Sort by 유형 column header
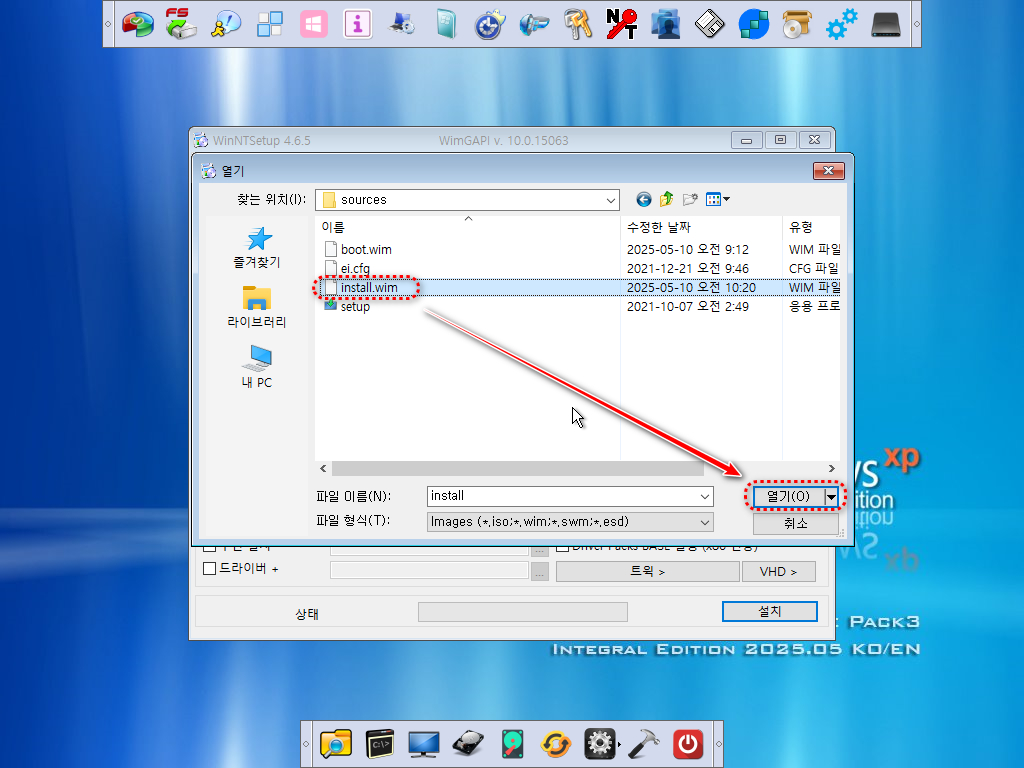Image resolution: width=1024 pixels, height=768 pixels. (x=811, y=227)
